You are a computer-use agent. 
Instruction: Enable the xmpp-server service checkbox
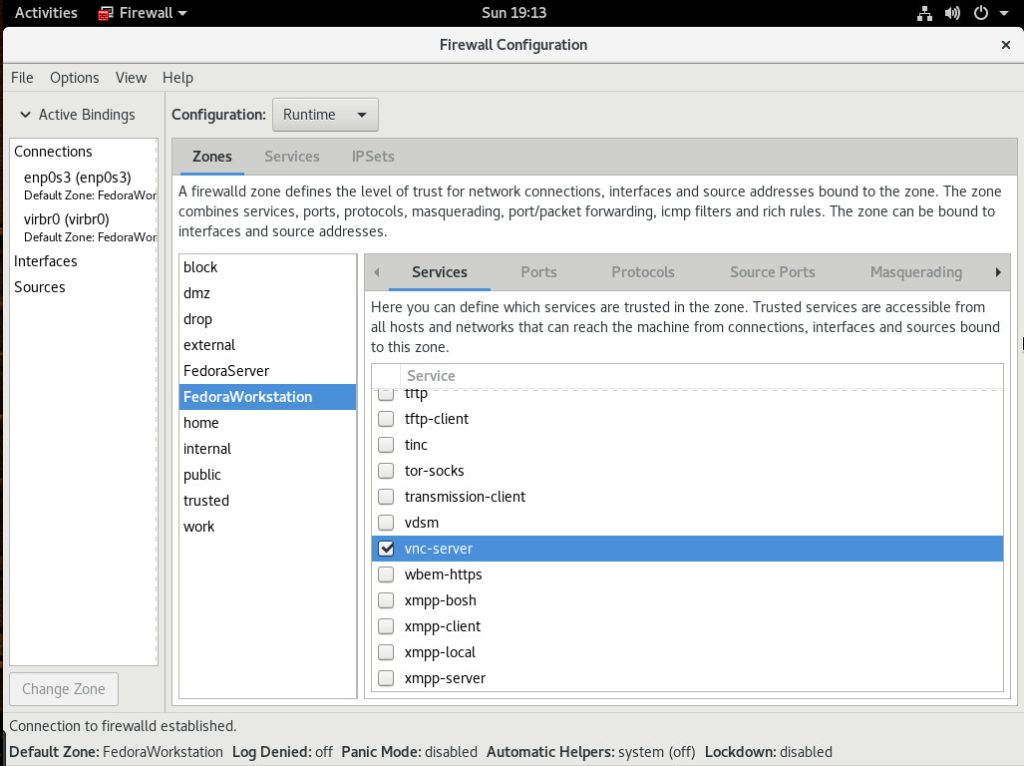point(386,679)
